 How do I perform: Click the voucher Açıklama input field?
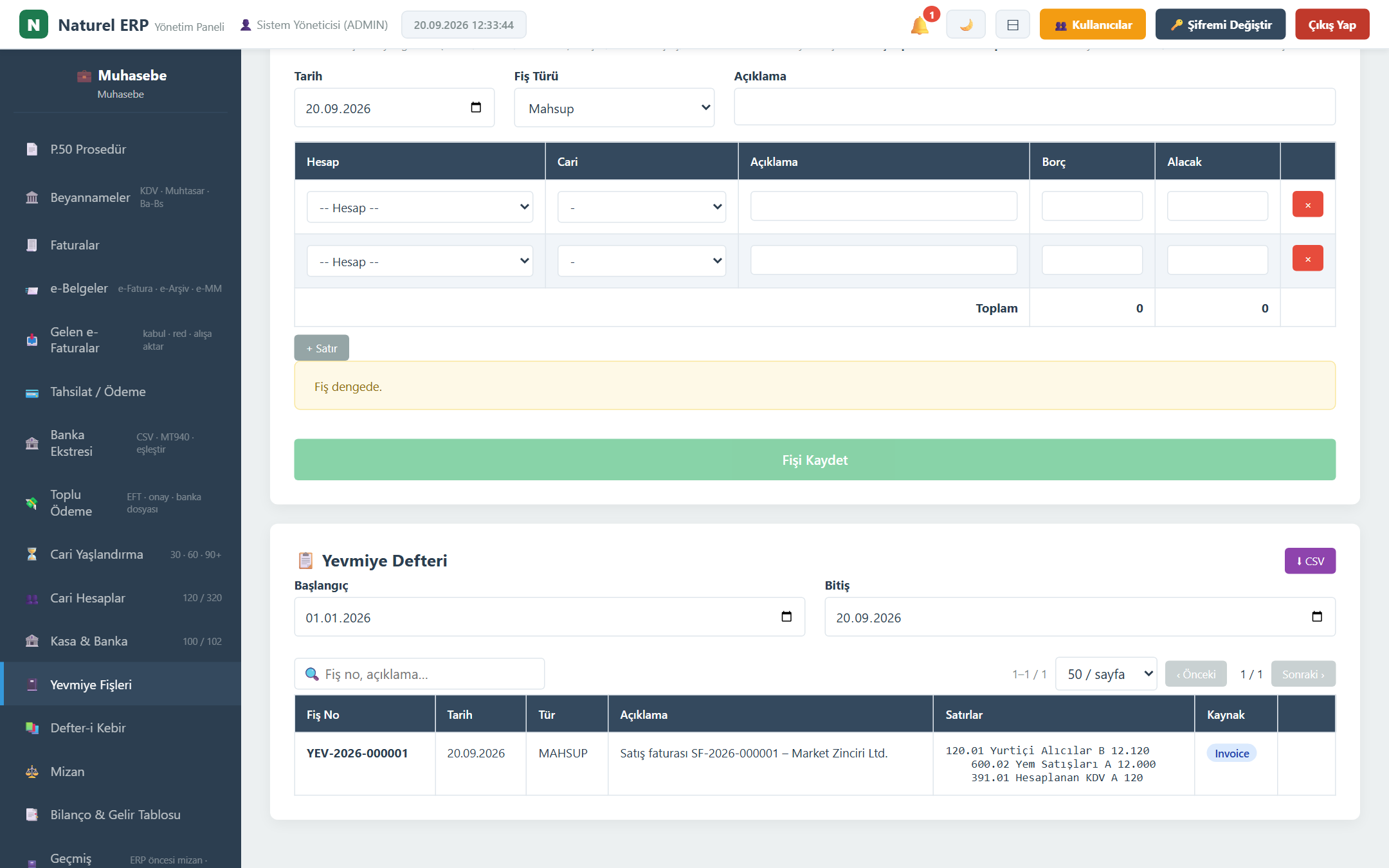(1035, 107)
